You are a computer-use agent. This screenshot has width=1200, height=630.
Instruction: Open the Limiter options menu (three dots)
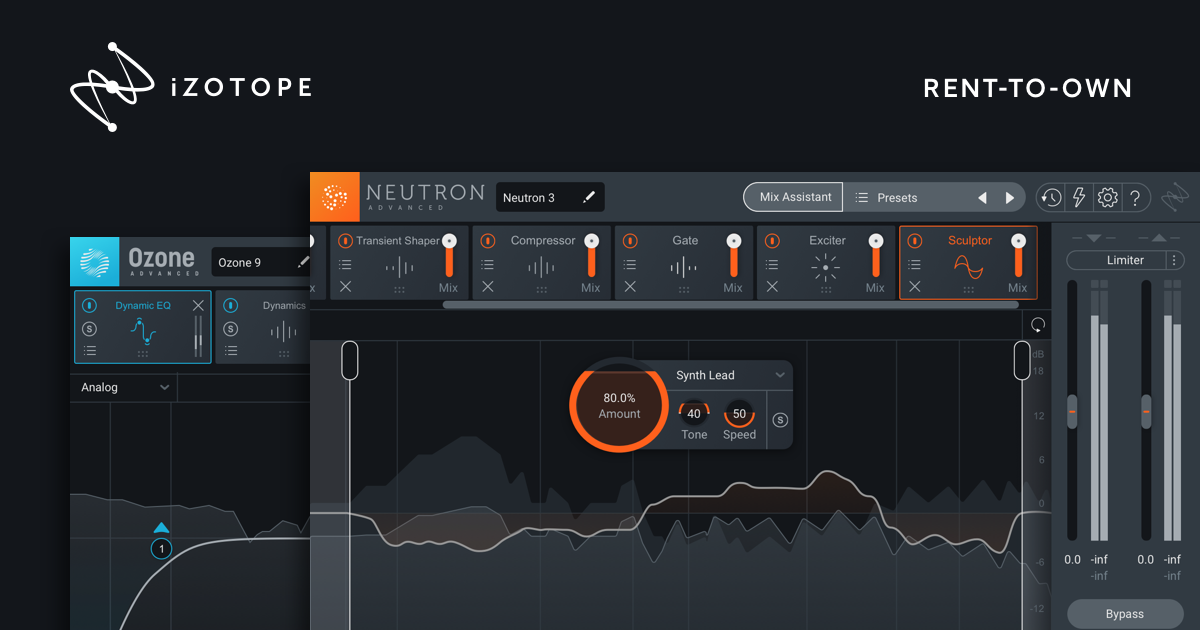(x=1174, y=260)
